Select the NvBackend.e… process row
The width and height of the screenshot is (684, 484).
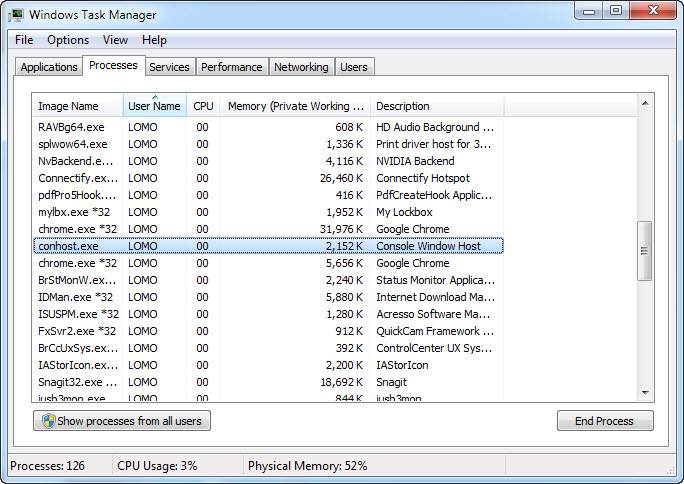[268, 161]
